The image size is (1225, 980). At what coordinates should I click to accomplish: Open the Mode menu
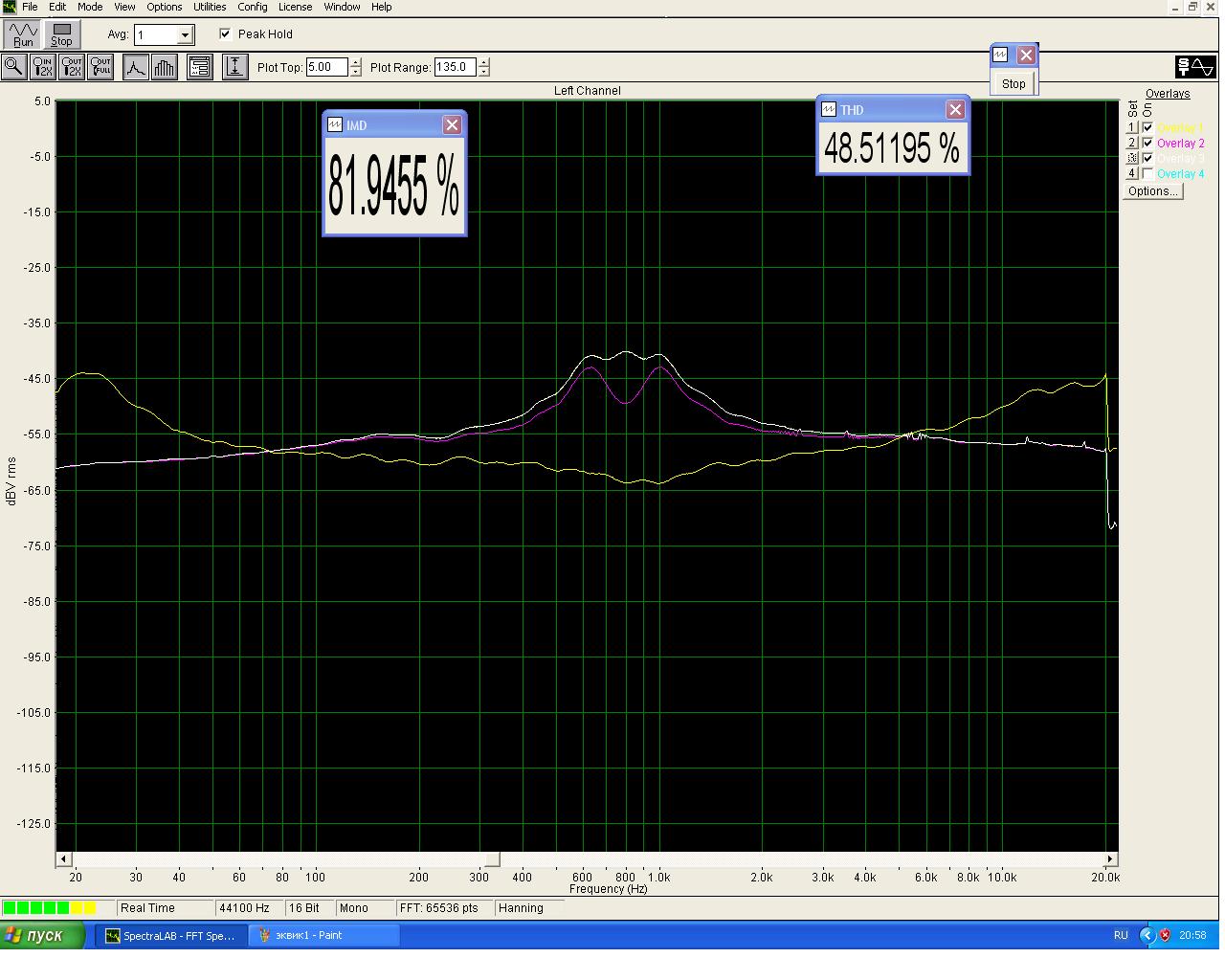[90, 7]
